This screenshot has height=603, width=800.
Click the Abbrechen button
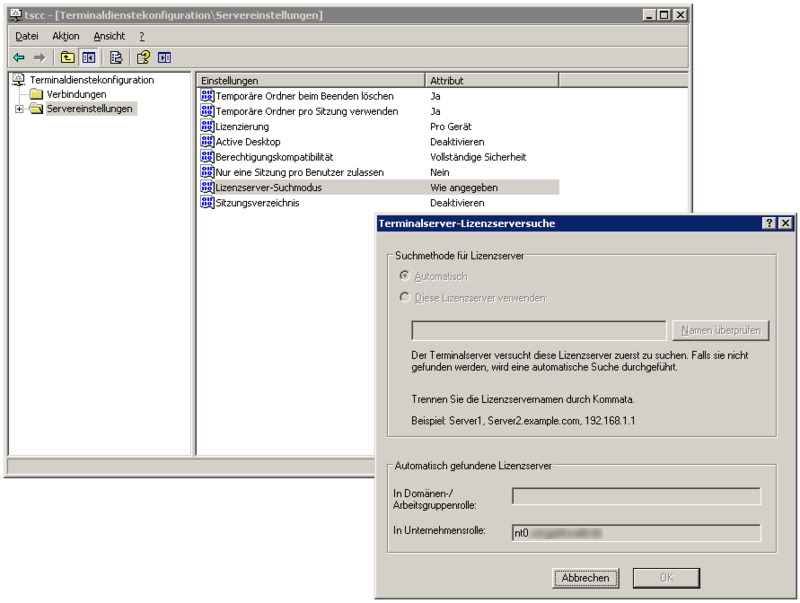585,578
